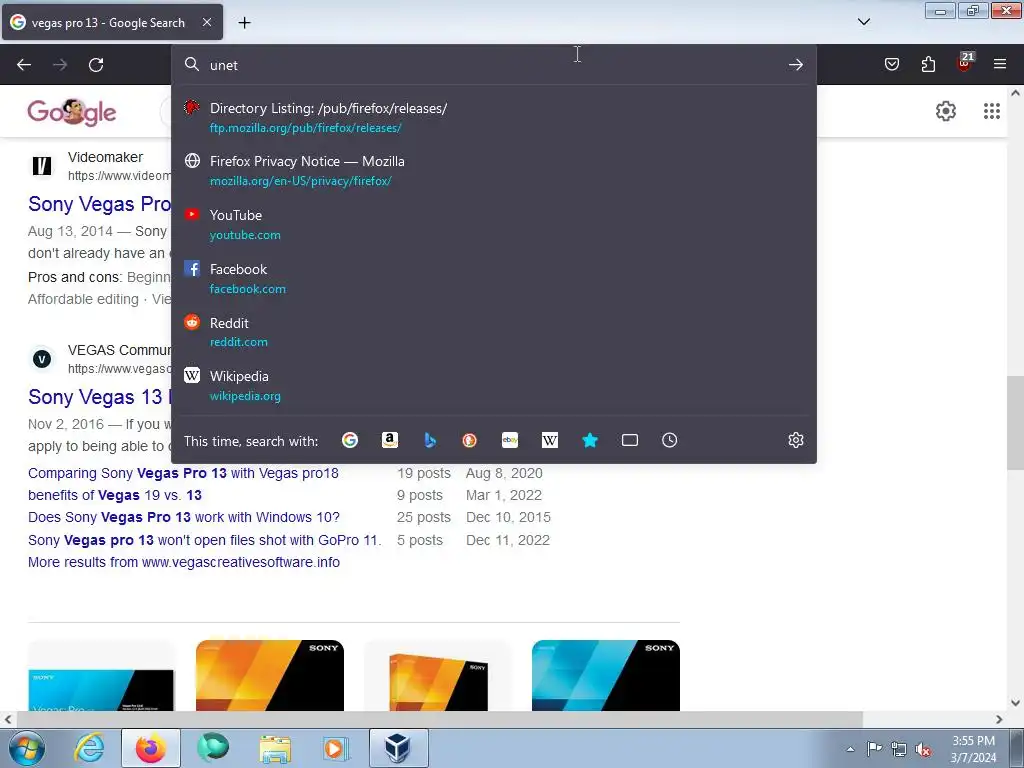The image size is (1024, 768).
Task: Click the muted volume tray icon
Action: click(x=923, y=749)
